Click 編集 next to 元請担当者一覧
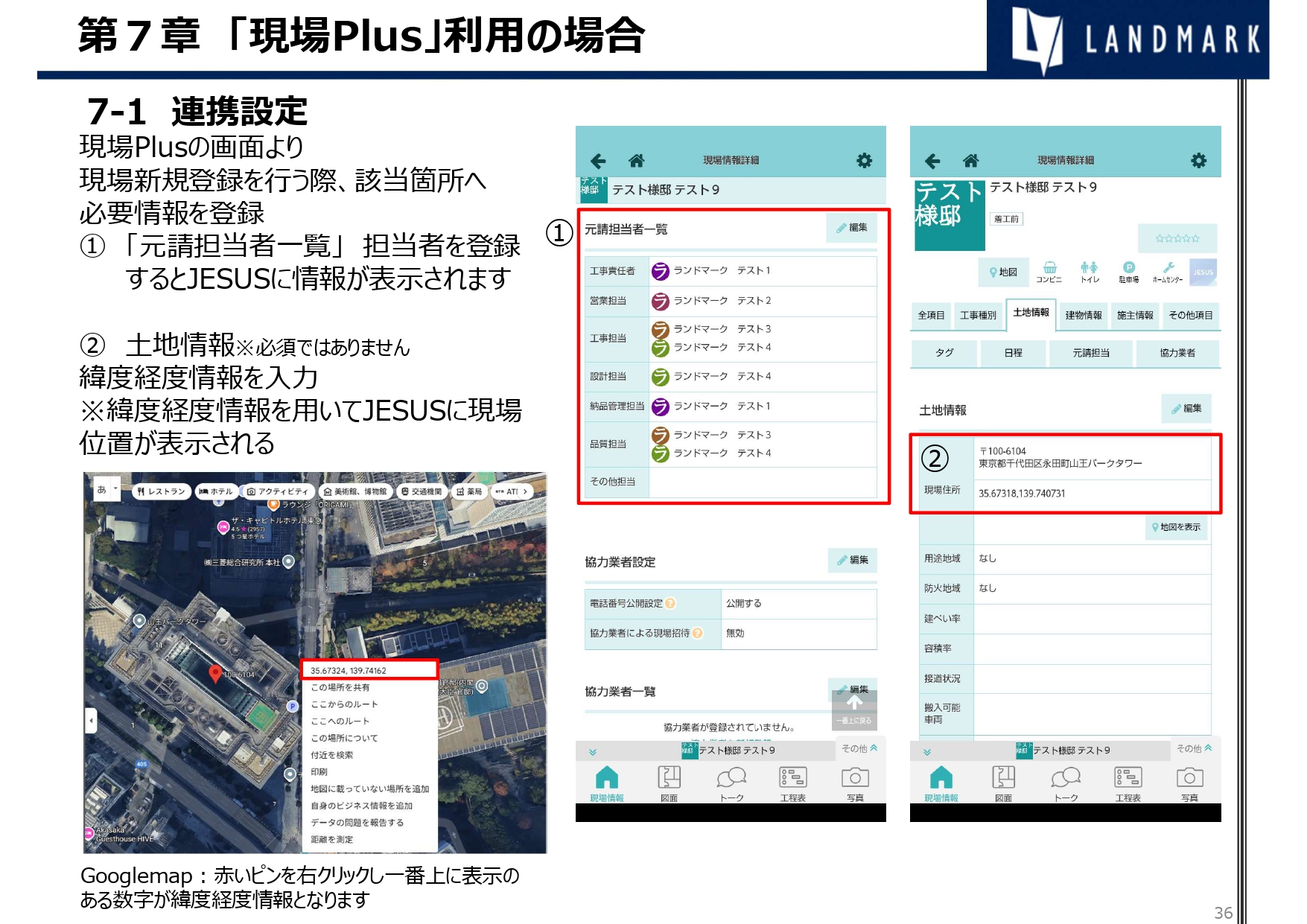The width and height of the screenshot is (1307, 924). click(852, 228)
